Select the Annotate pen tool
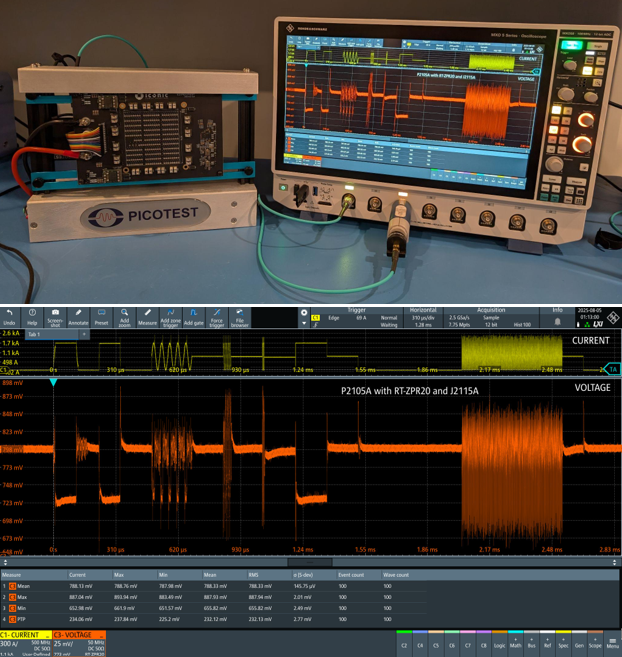This screenshot has width=622, height=657. (x=78, y=316)
